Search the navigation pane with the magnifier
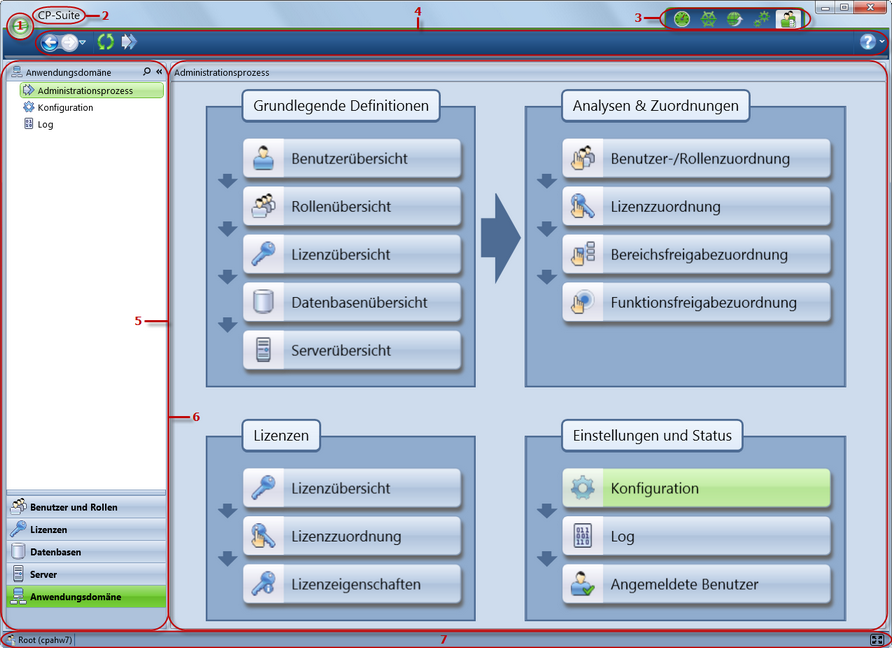This screenshot has height=648, width=892. (147, 71)
